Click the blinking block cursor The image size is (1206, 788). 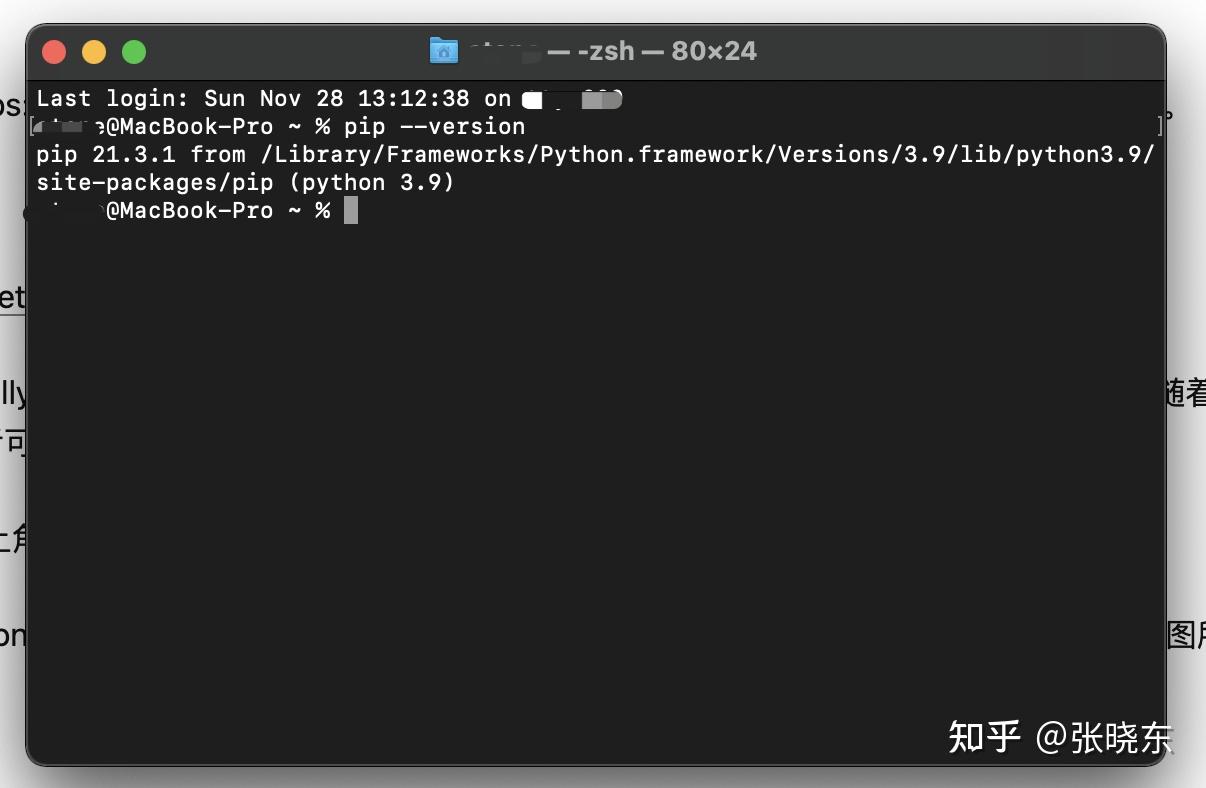pos(349,210)
